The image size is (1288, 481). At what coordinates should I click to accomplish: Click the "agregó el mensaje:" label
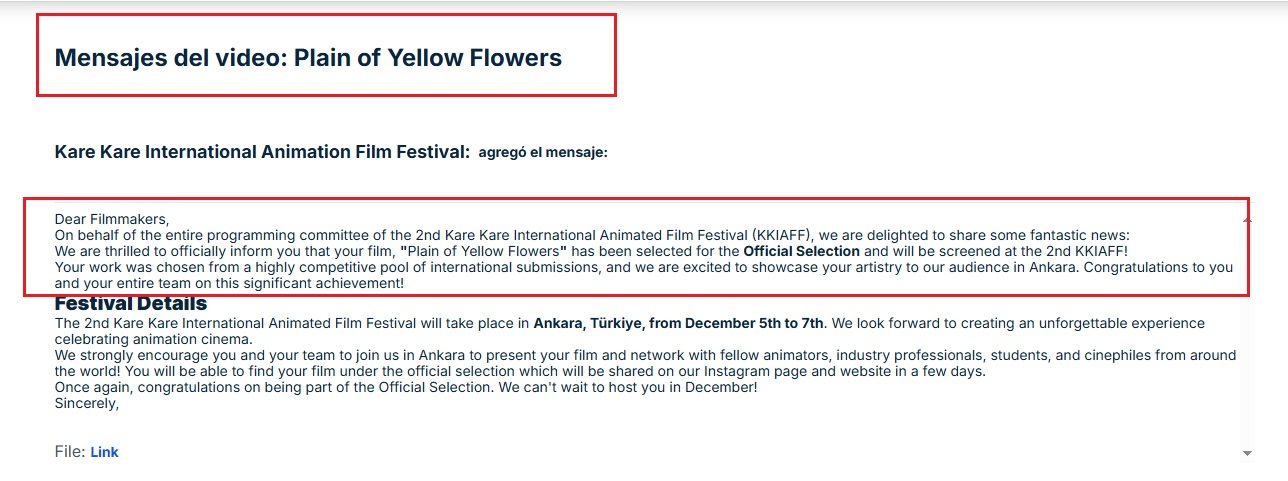(x=543, y=153)
